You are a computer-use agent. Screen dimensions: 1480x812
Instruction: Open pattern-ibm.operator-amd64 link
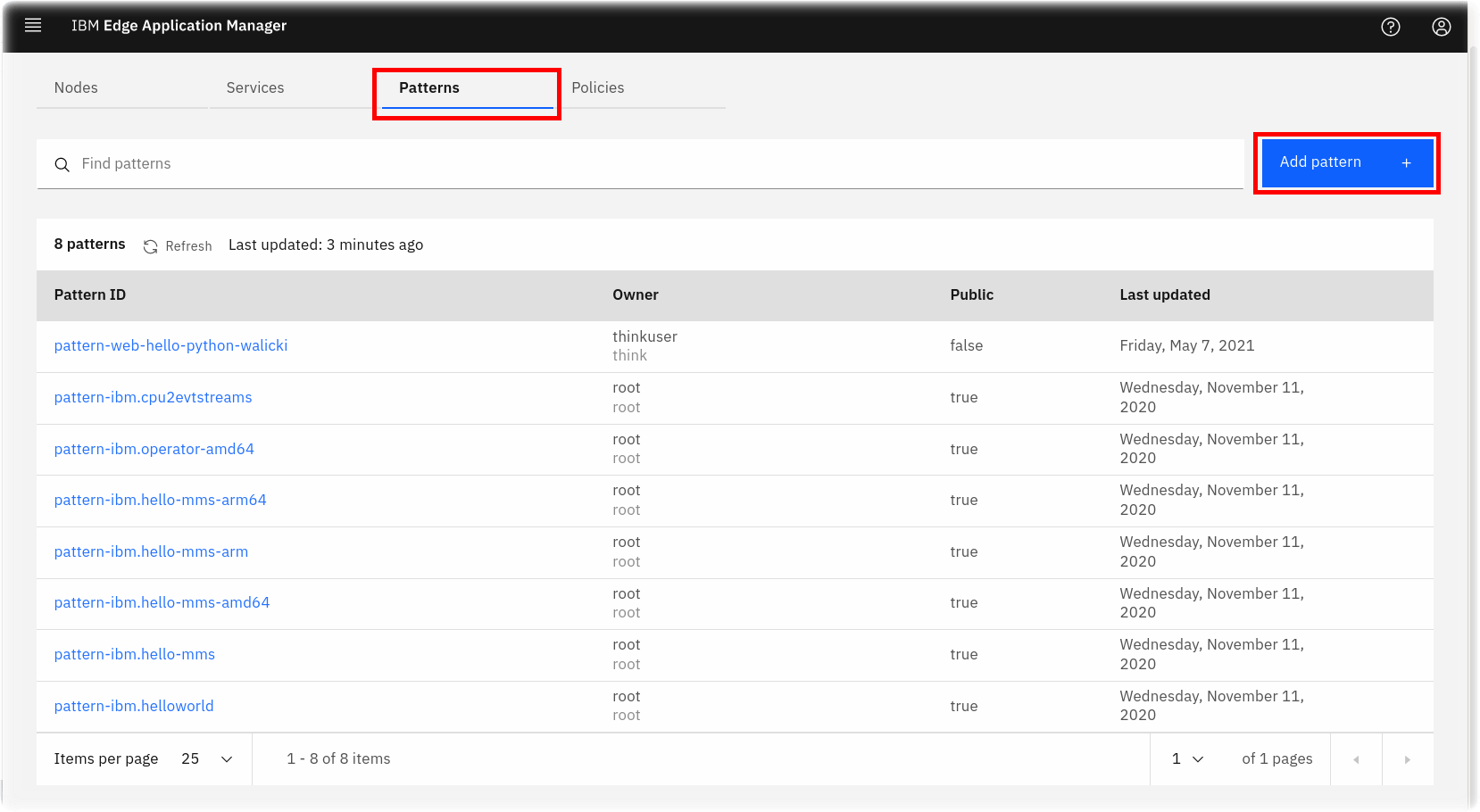(x=154, y=449)
